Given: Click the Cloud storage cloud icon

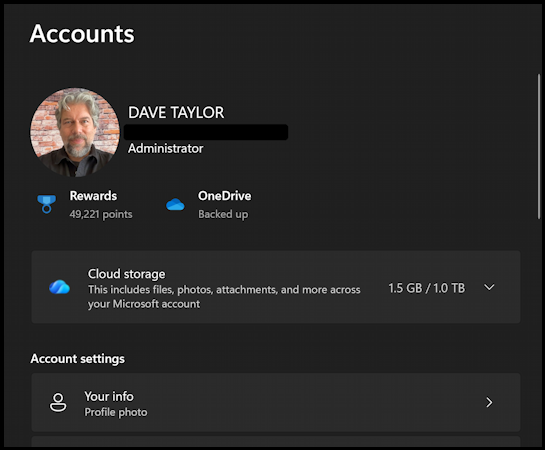Looking at the screenshot, I should tap(59, 287).
